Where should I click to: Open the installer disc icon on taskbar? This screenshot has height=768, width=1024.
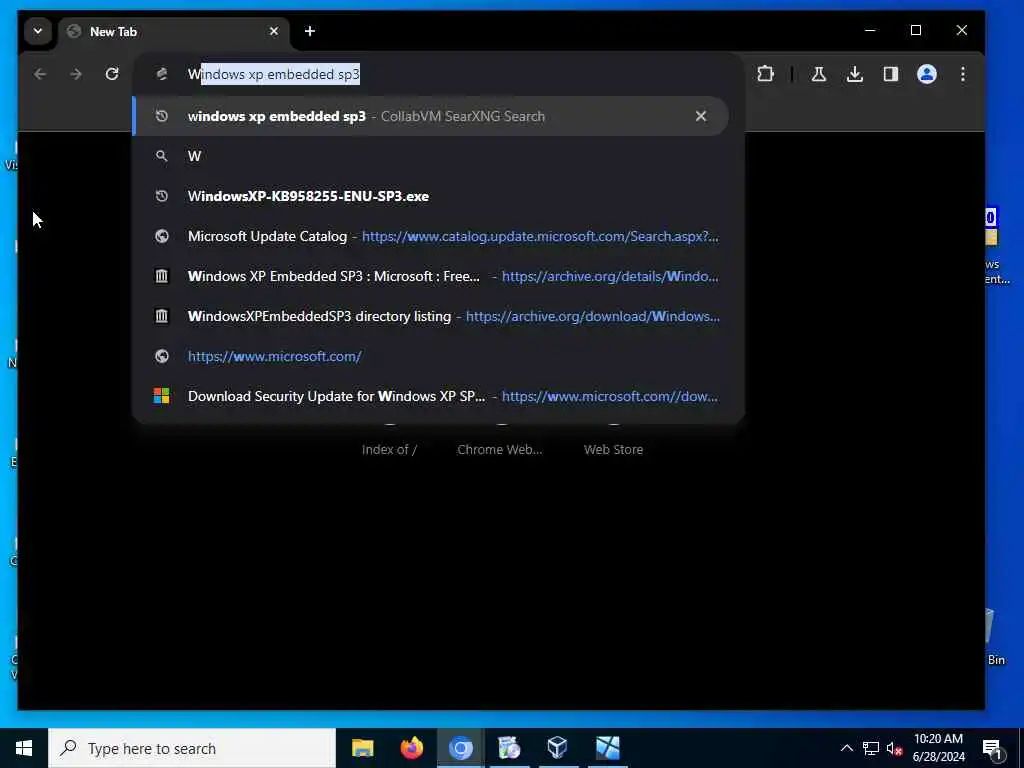(509, 748)
